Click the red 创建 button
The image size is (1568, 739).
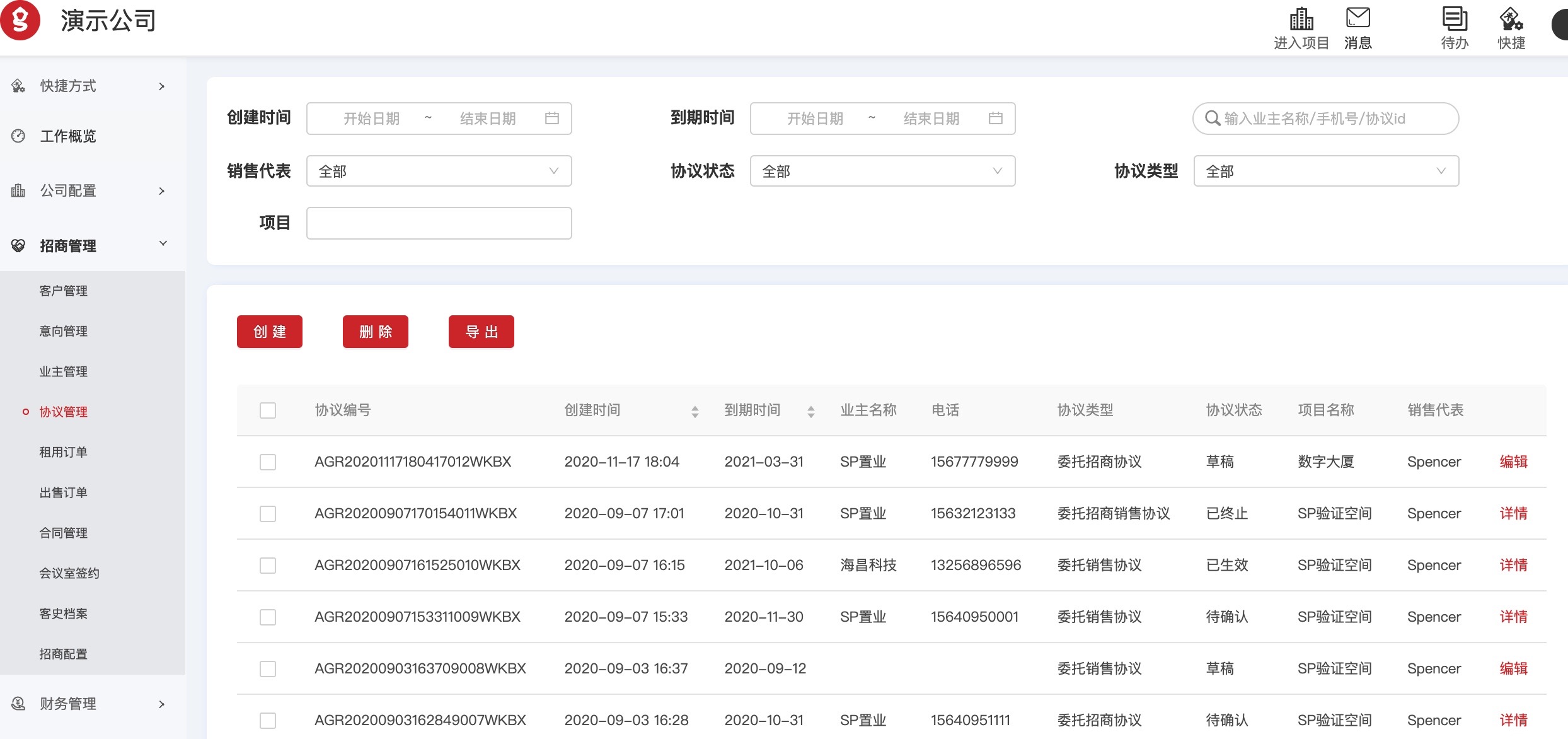click(x=270, y=332)
